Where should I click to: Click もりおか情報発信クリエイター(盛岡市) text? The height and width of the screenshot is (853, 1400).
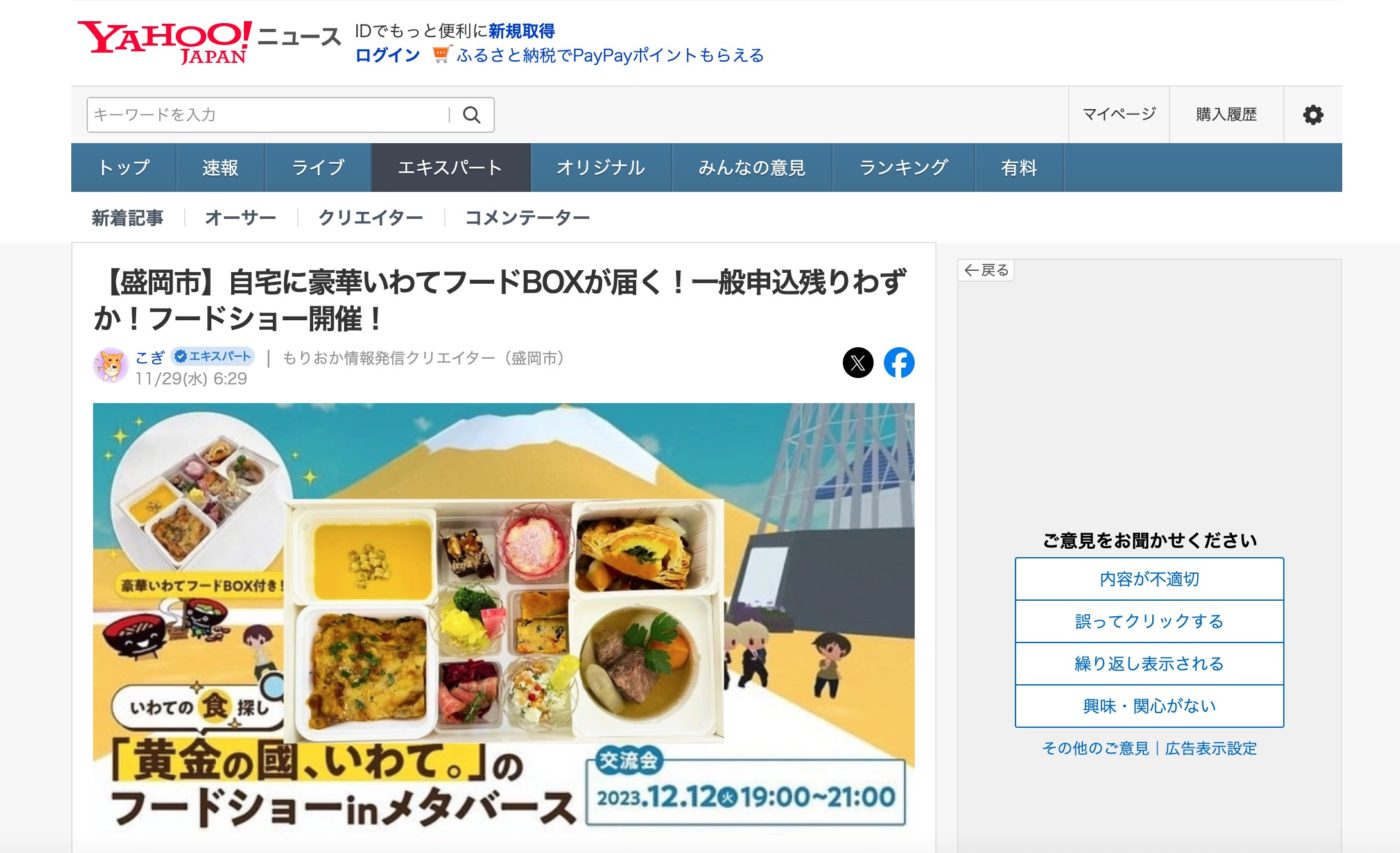pos(426,357)
